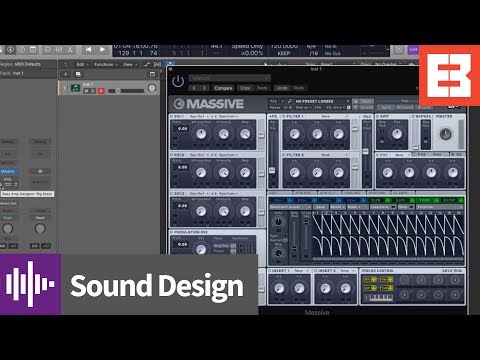Open the Functions menu in tracks area
The height and width of the screenshot is (360, 480).
[105, 64]
